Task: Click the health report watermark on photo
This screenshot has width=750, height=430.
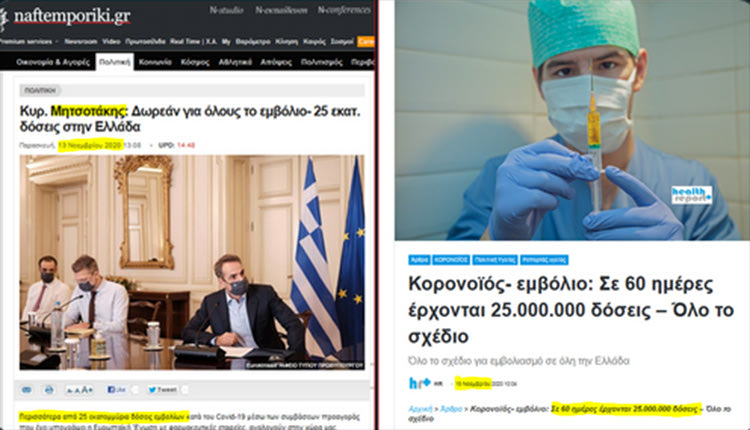Action: pos(692,195)
